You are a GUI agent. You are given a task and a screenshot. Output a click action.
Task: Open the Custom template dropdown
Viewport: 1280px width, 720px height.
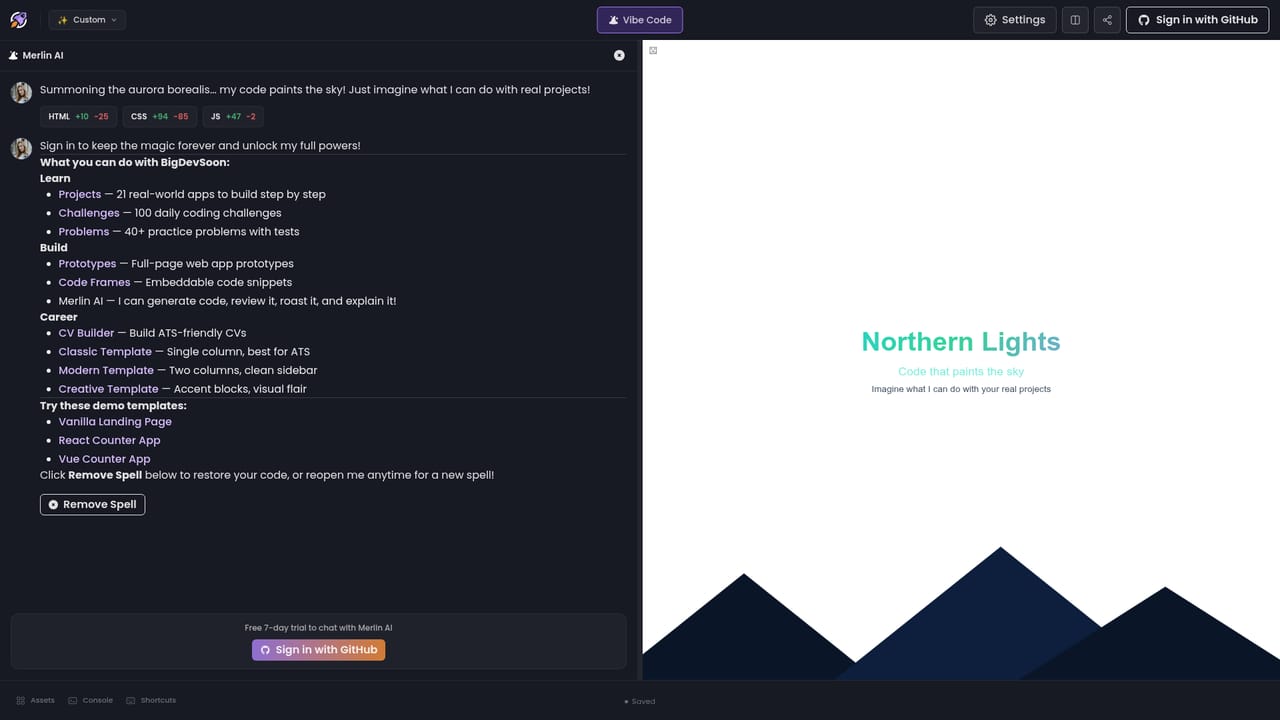coord(87,20)
